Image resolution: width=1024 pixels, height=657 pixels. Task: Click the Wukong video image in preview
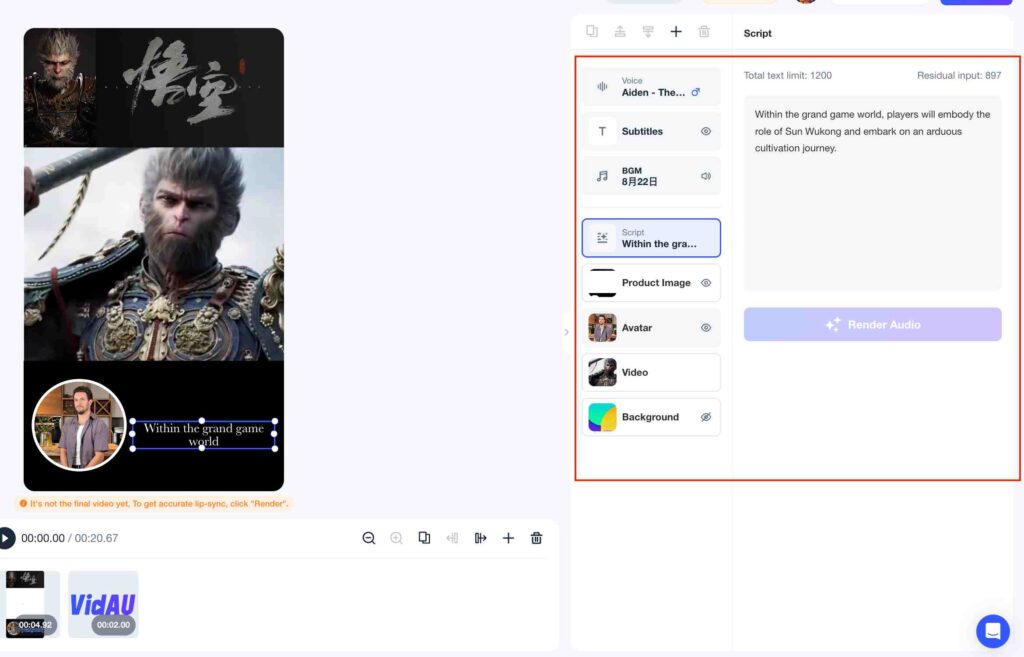[x=154, y=254]
